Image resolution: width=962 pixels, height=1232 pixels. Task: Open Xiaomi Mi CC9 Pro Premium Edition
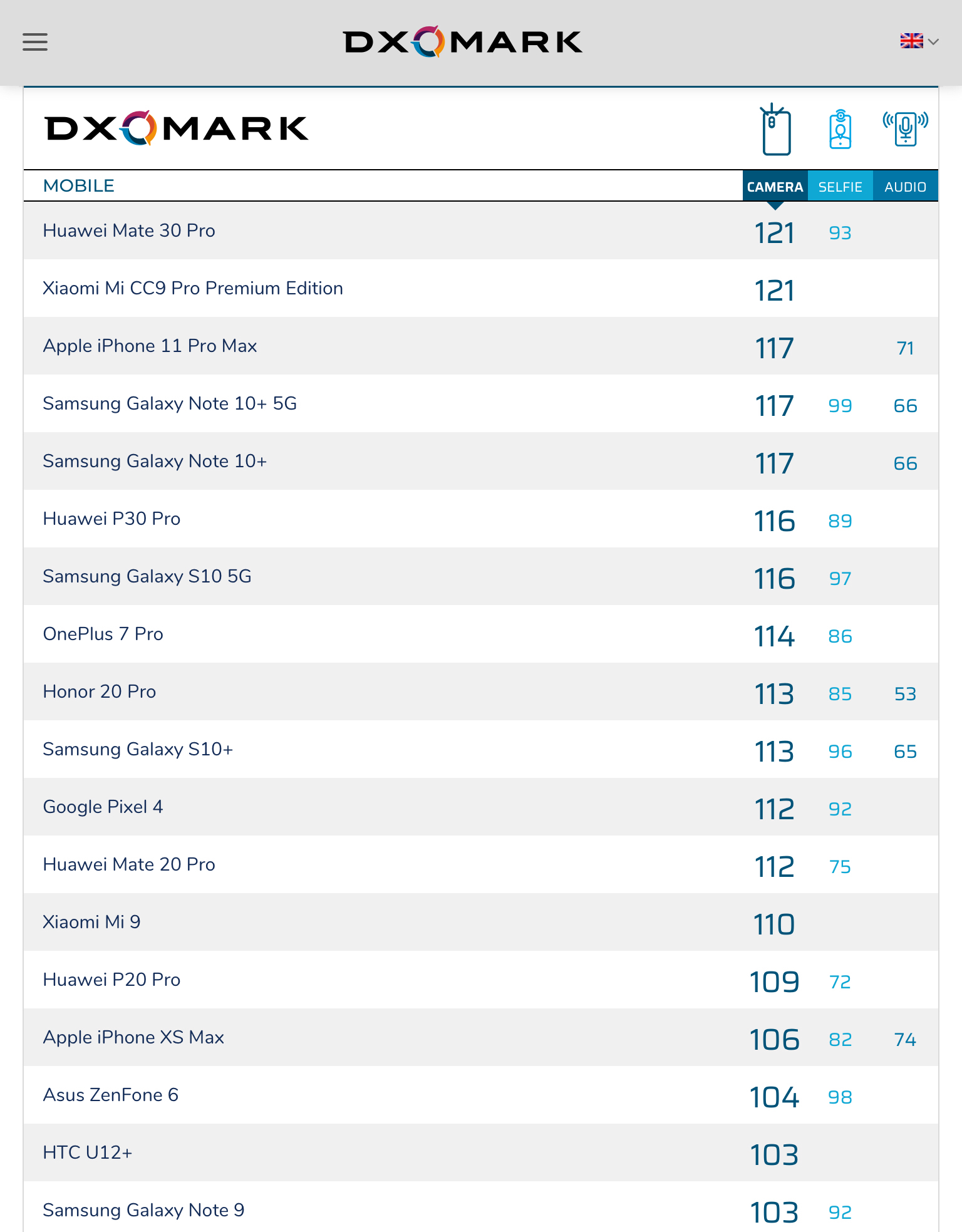(193, 288)
